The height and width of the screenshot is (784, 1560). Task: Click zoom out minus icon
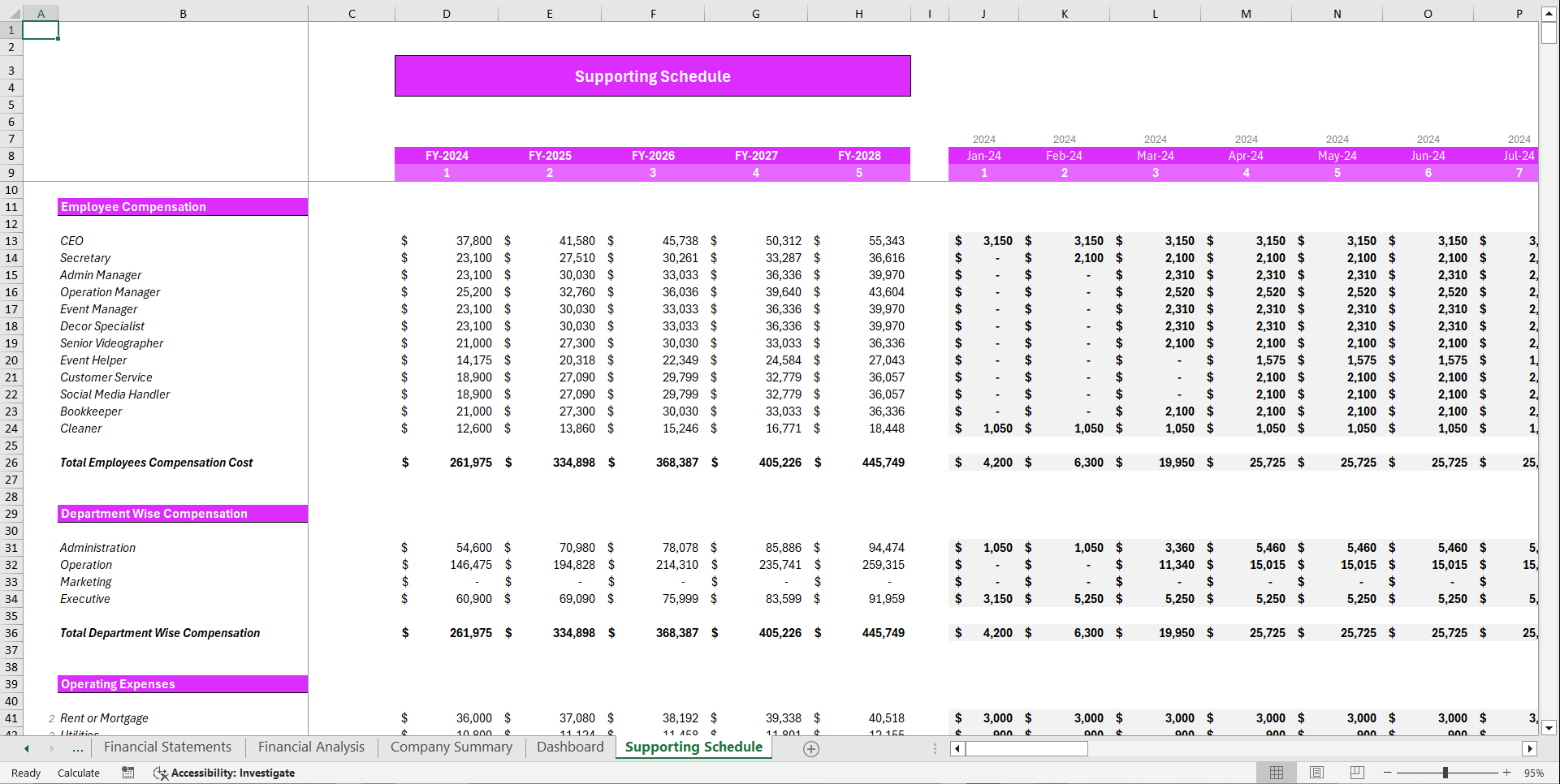pyautogui.click(x=1389, y=773)
